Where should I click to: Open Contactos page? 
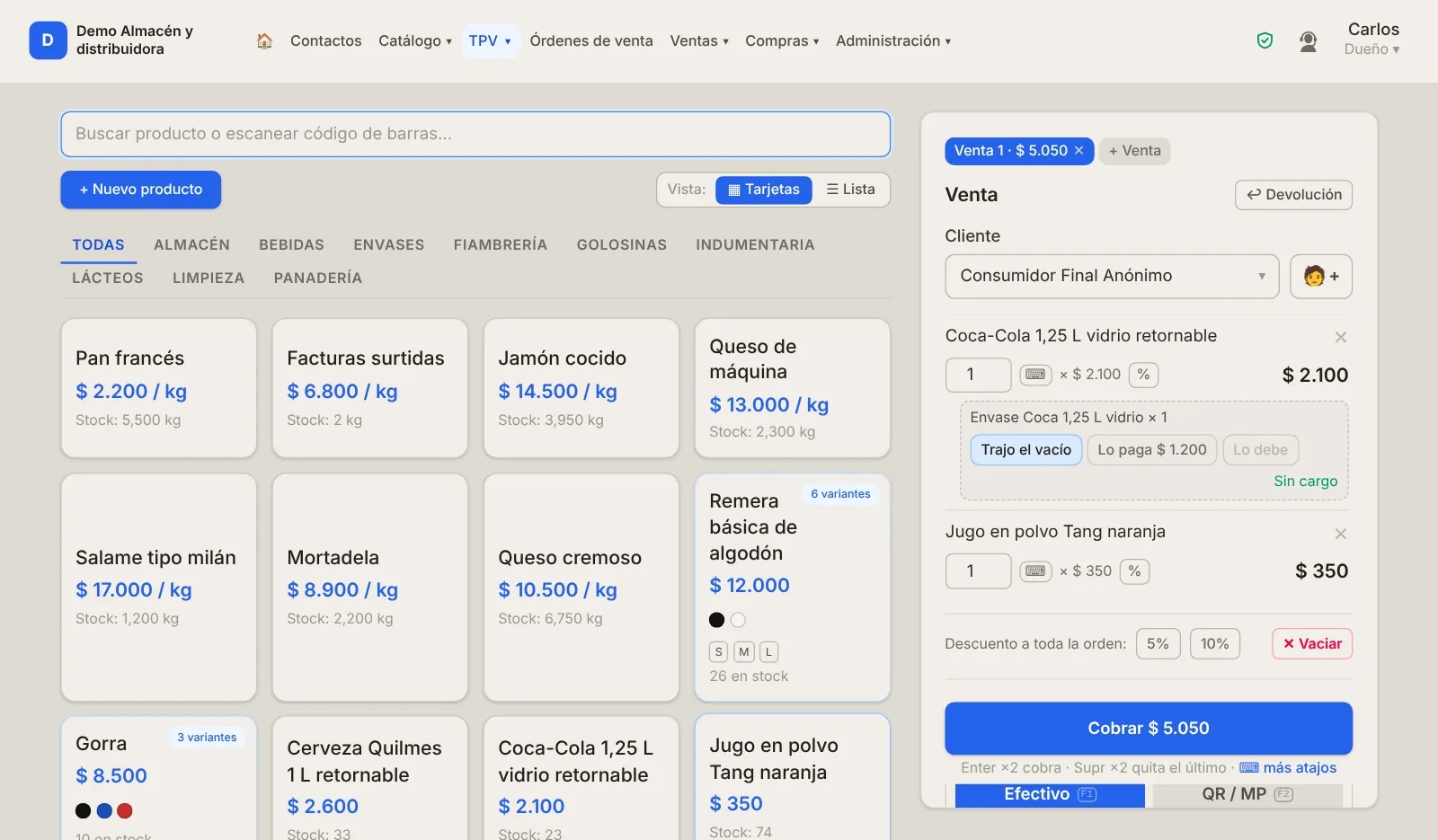[326, 40]
